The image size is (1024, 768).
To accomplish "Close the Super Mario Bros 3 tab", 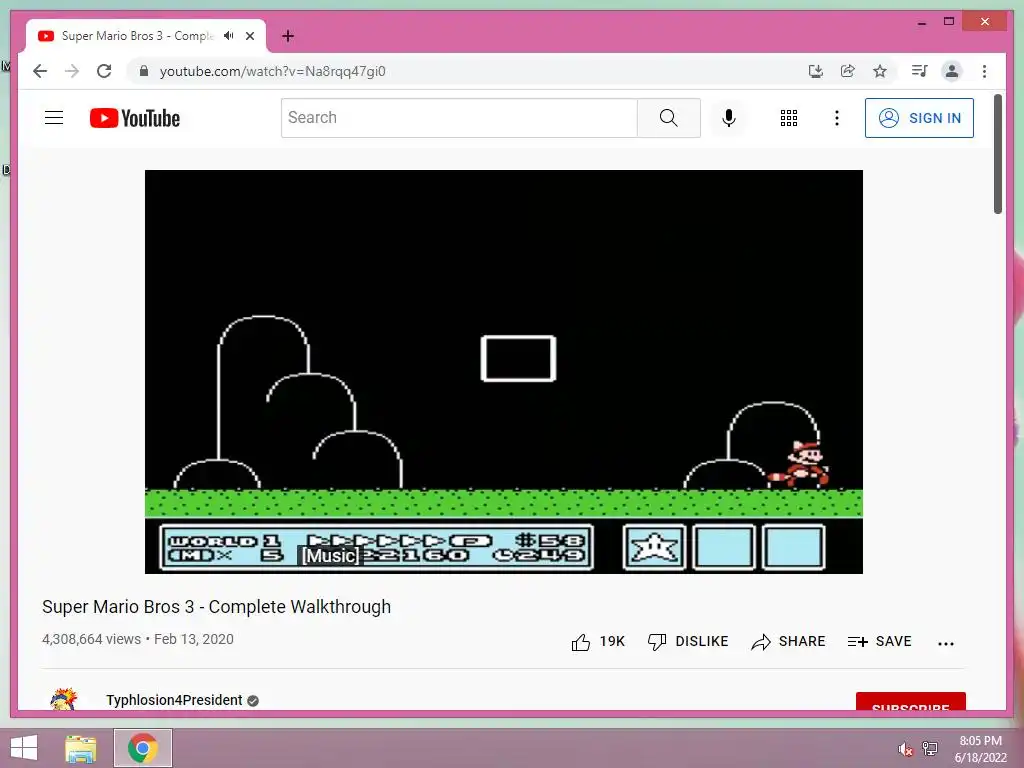I will 250,36.
